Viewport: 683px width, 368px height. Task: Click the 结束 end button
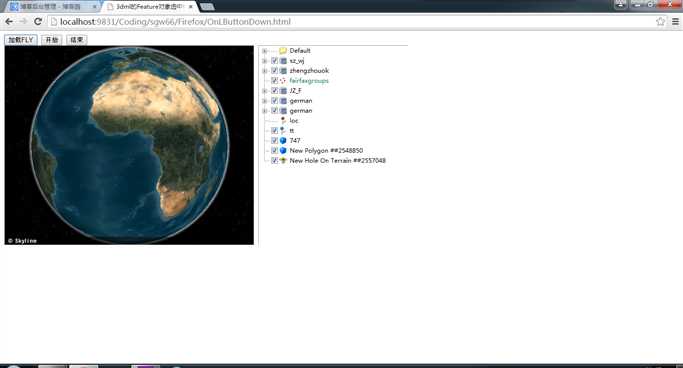tap(77, 40)
